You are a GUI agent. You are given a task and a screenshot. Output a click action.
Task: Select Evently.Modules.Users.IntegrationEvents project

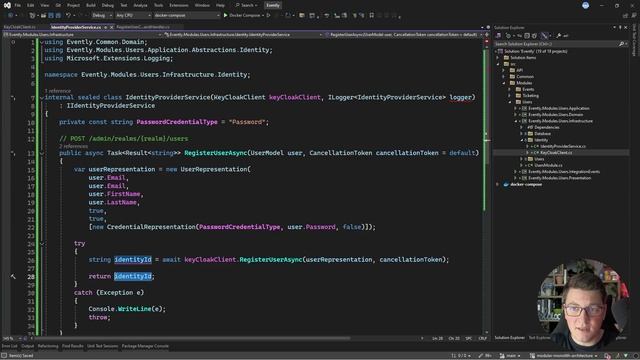pos(564,172)
